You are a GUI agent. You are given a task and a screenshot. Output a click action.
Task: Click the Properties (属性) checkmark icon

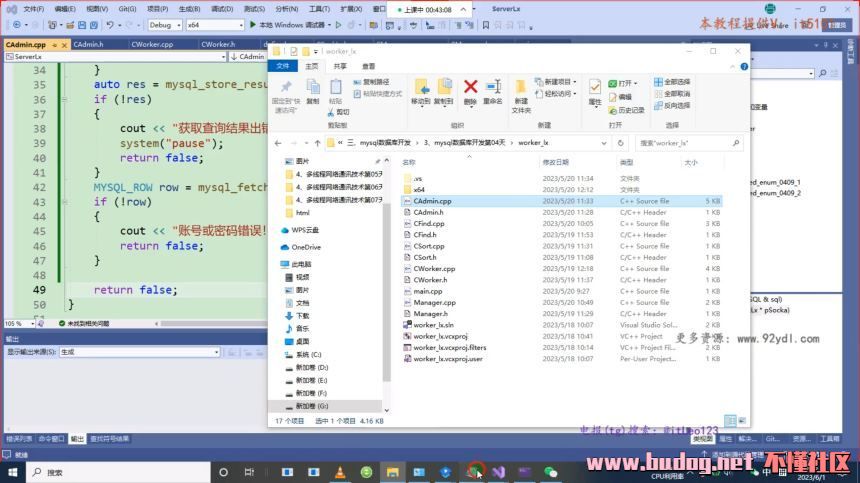595,87
